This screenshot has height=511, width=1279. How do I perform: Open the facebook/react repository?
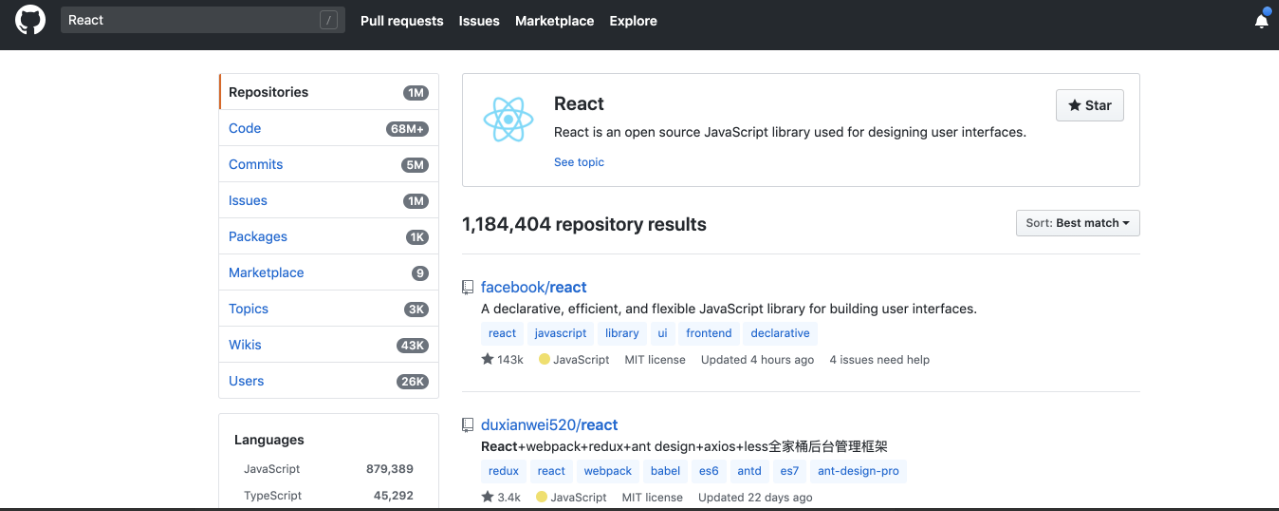(534, 287)
